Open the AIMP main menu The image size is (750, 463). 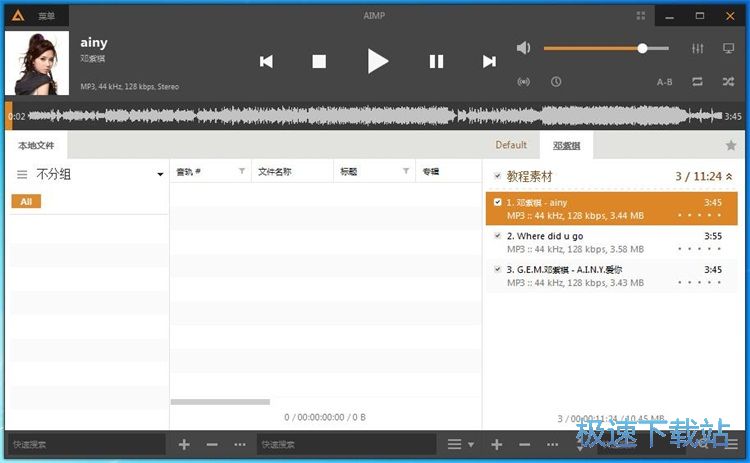[x=46, y=16]
